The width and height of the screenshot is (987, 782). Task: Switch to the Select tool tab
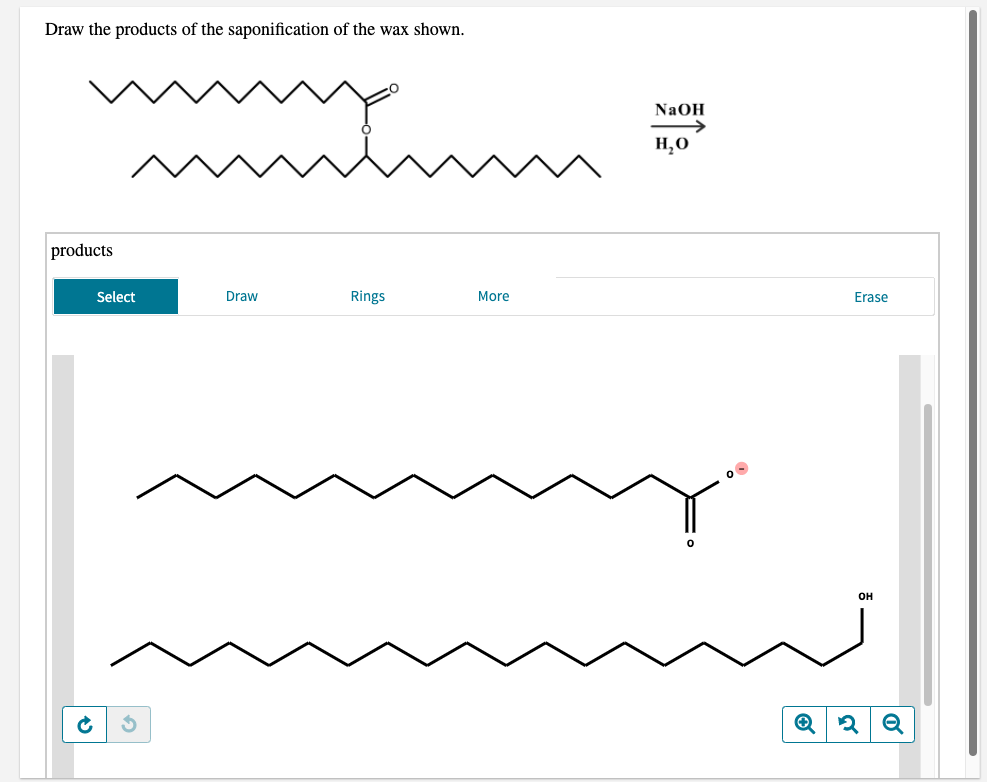coord(115,296)
